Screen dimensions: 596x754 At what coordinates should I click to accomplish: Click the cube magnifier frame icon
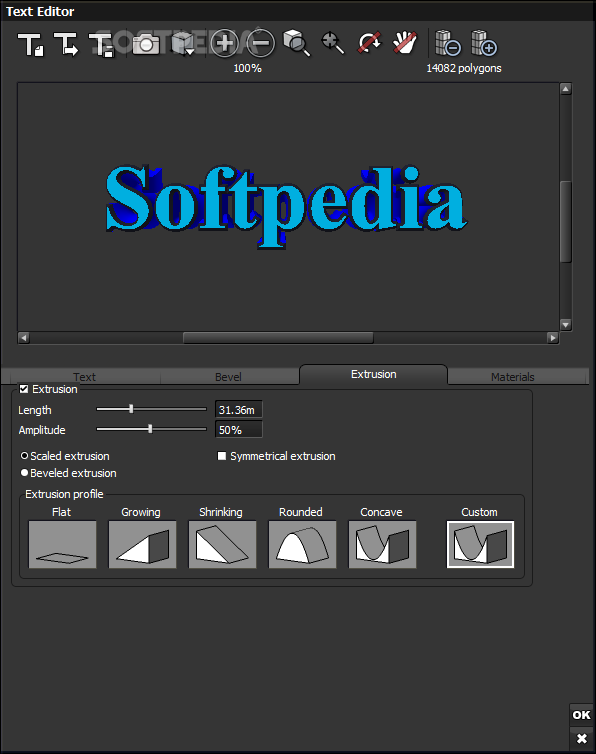tap(296, 43)
